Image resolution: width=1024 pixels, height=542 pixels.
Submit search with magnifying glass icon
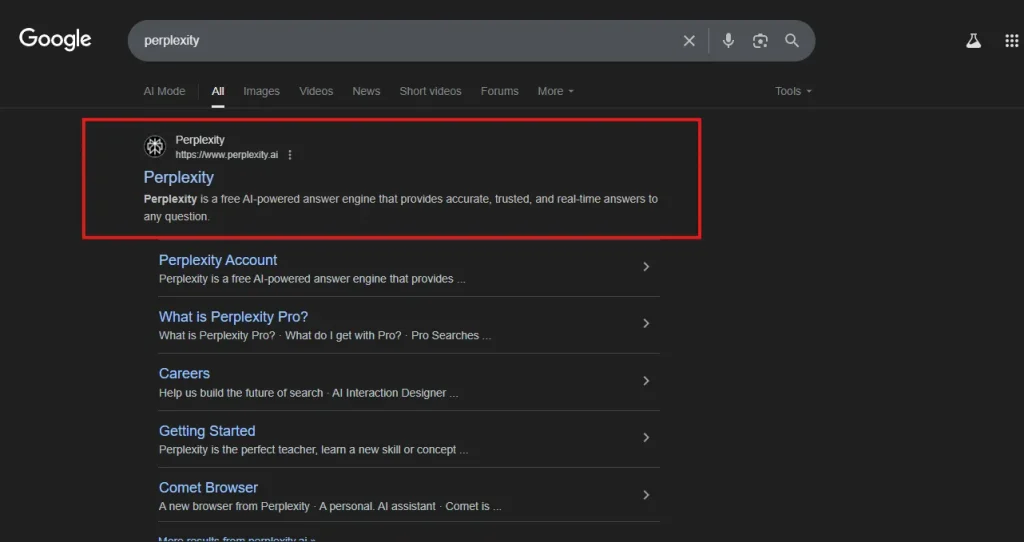tap(792, 40)
